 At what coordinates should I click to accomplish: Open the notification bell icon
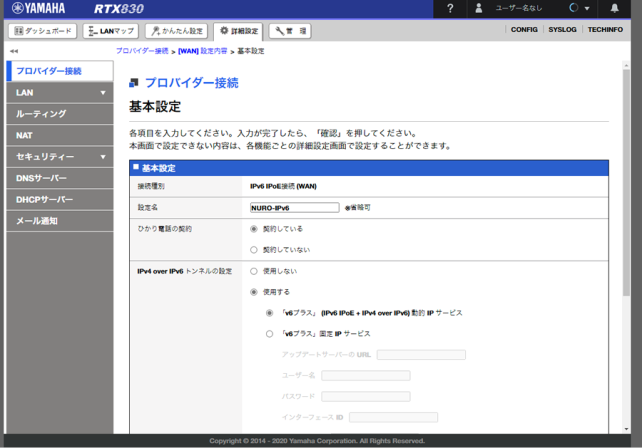614,9
